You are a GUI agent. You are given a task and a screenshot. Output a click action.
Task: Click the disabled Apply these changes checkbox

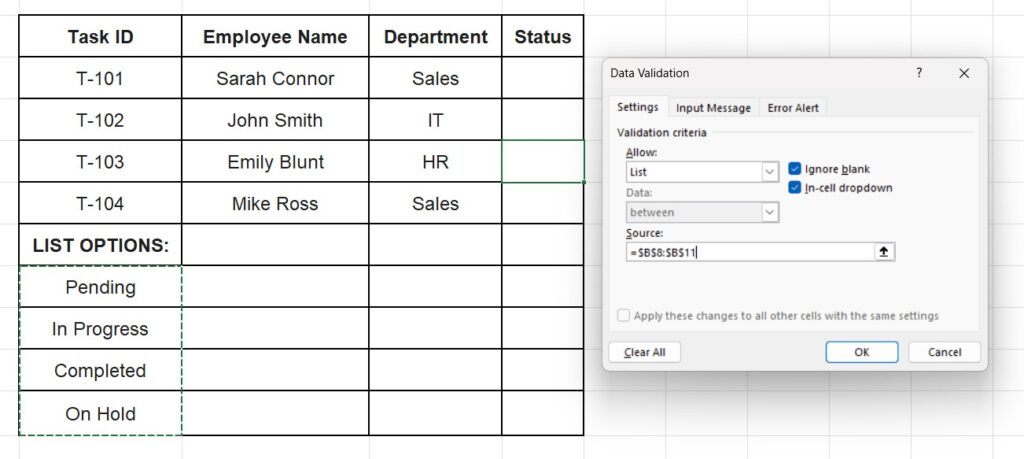point(624,316)
